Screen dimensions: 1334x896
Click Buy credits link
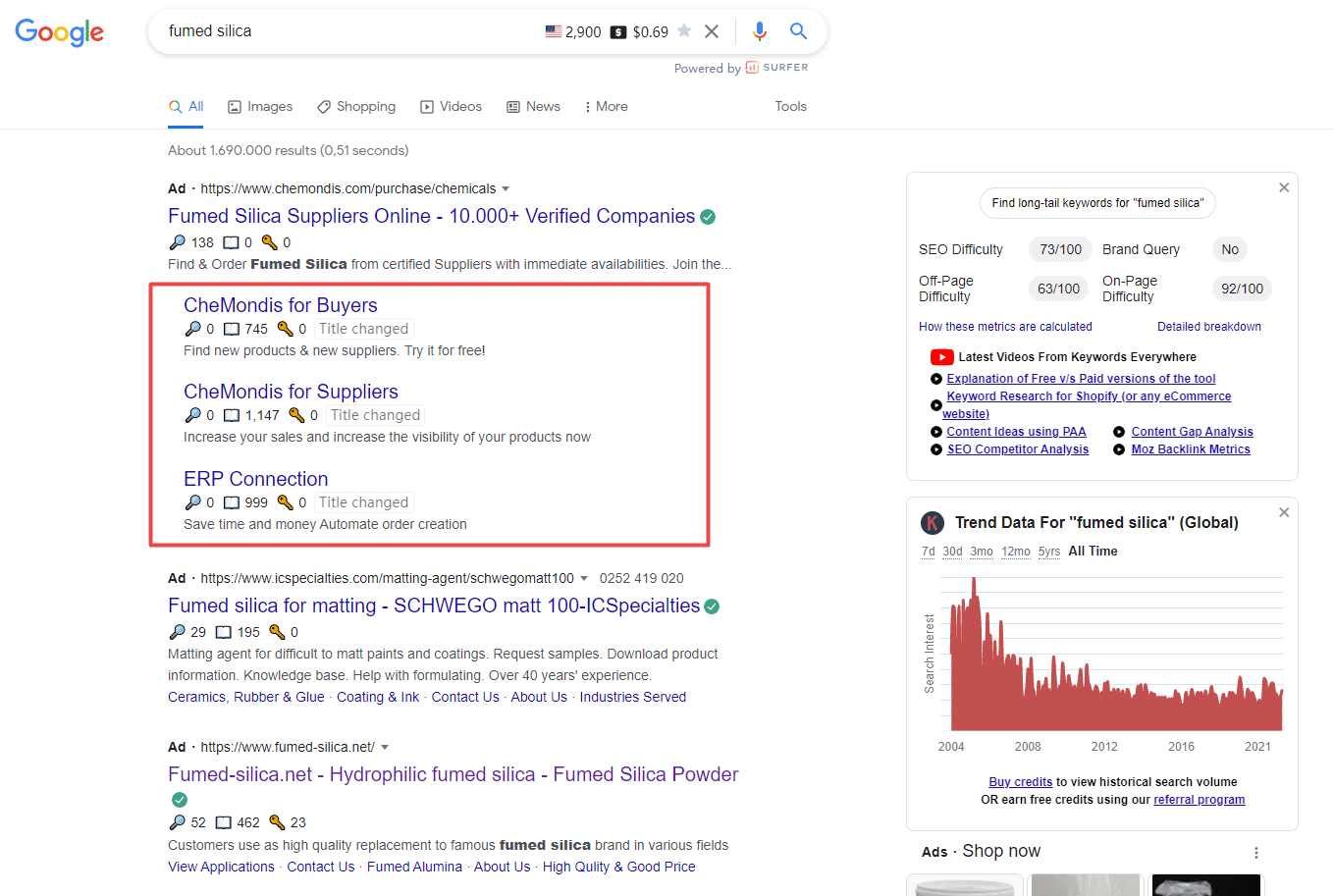(1020, 782)
